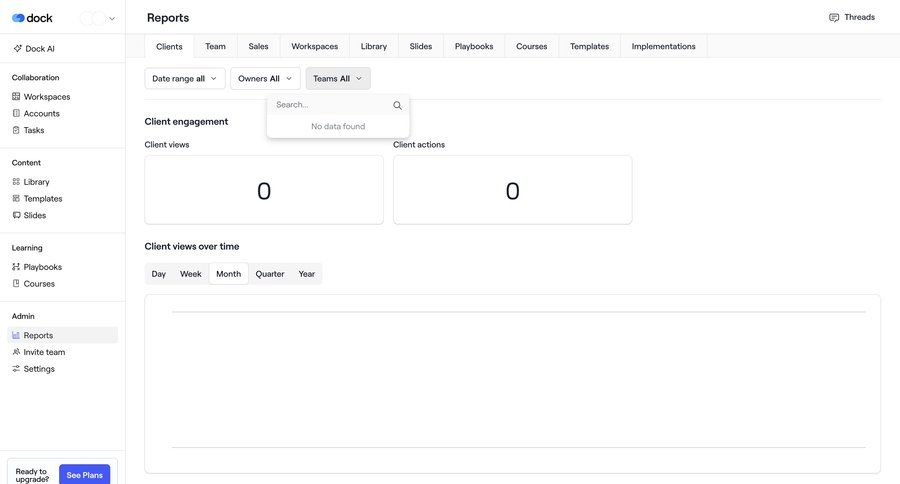Click the 'Client engagement' heading
This screenshot has width=900, height=484.
186,122
